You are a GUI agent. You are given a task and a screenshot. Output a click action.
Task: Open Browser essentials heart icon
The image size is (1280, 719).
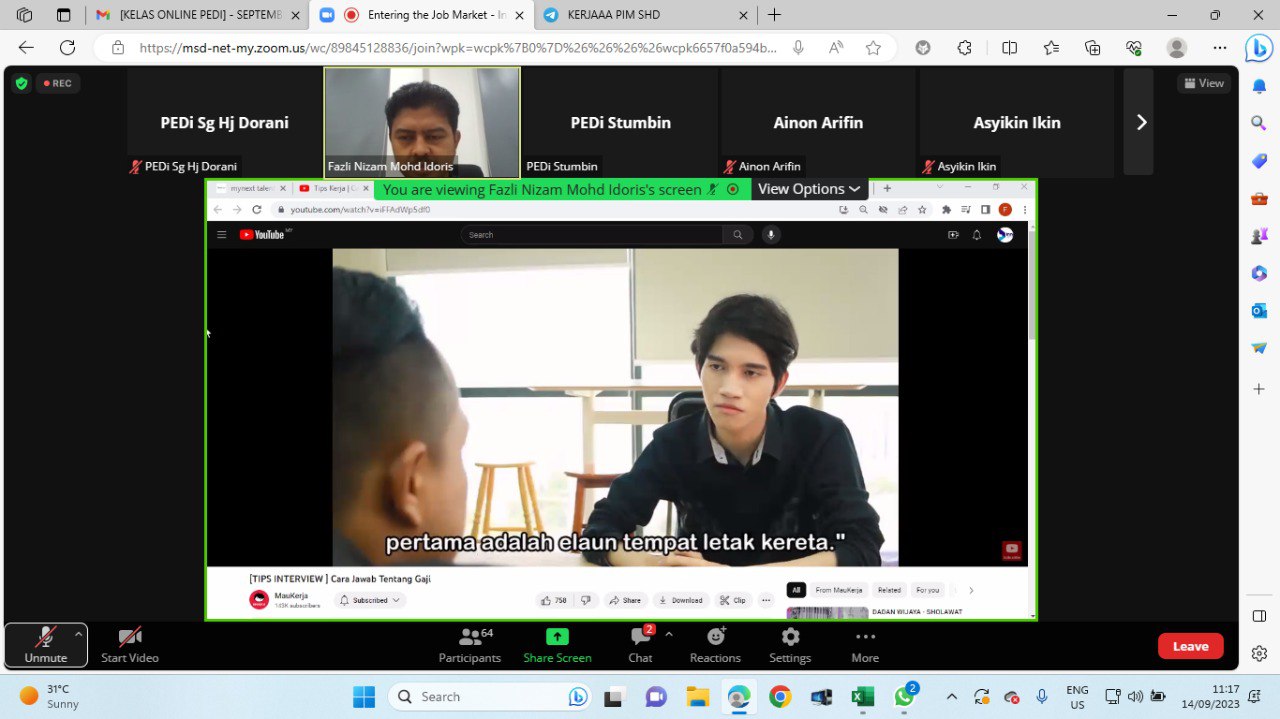[1134, 47]
